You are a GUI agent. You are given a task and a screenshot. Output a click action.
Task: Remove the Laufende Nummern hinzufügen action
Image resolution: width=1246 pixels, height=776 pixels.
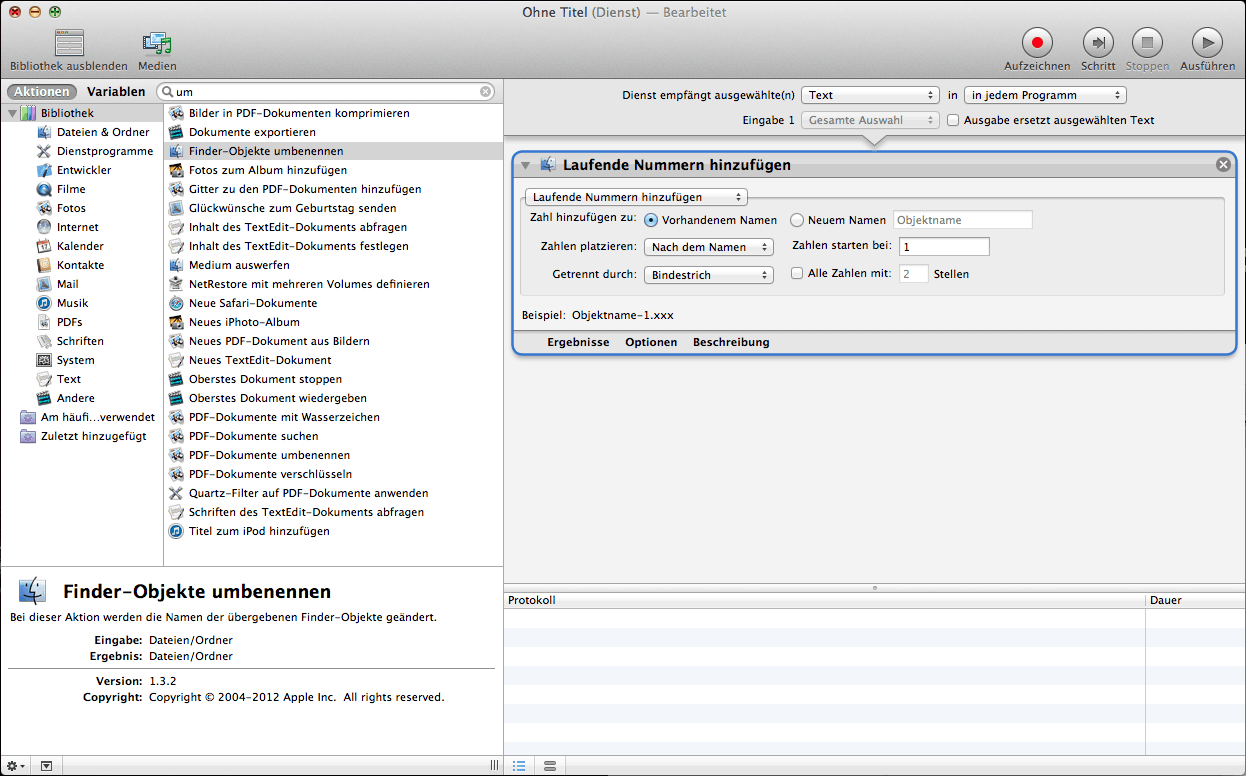(x=1223, y=165)
